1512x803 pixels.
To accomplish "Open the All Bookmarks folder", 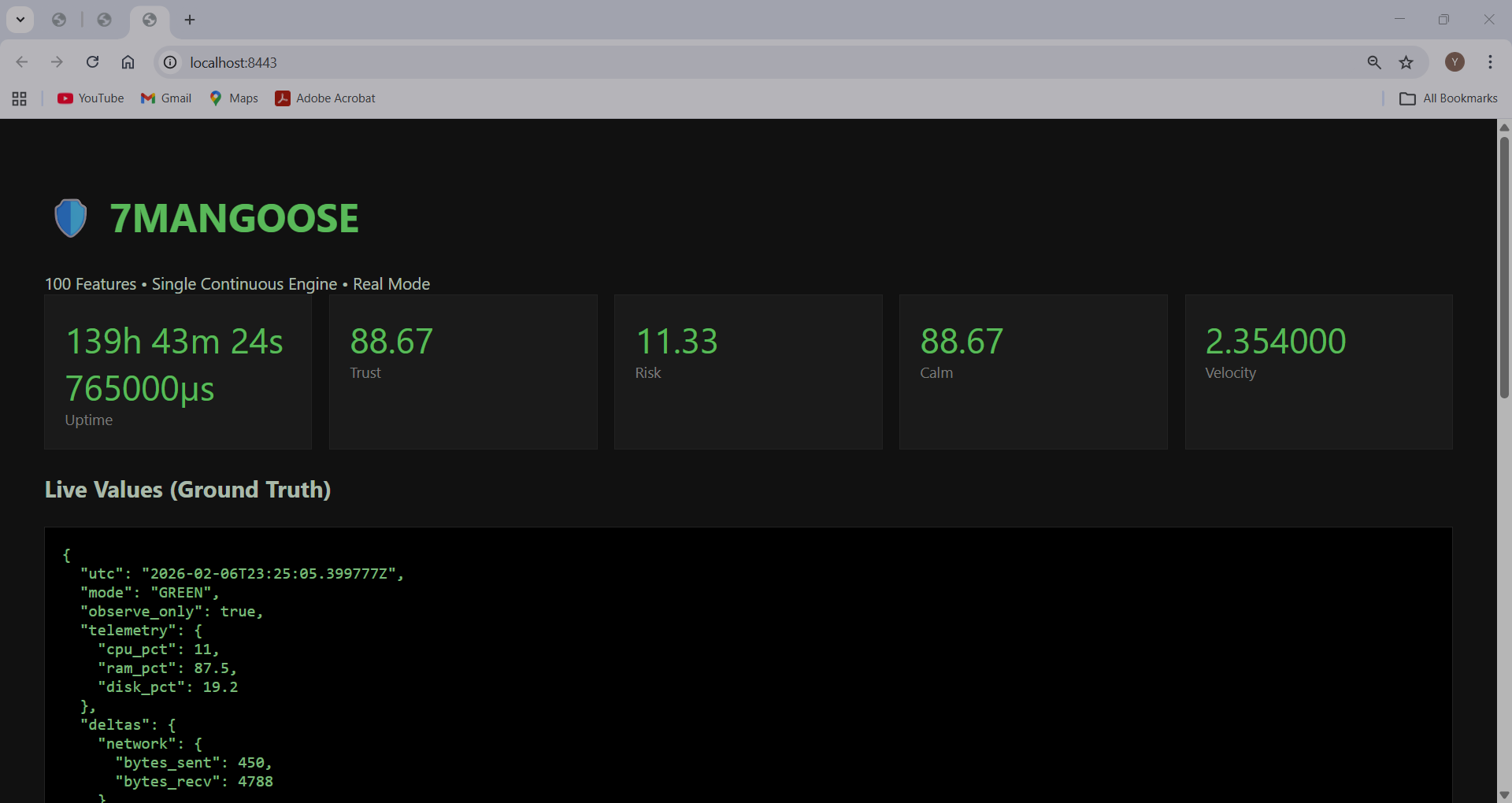I will point(1448,98).
